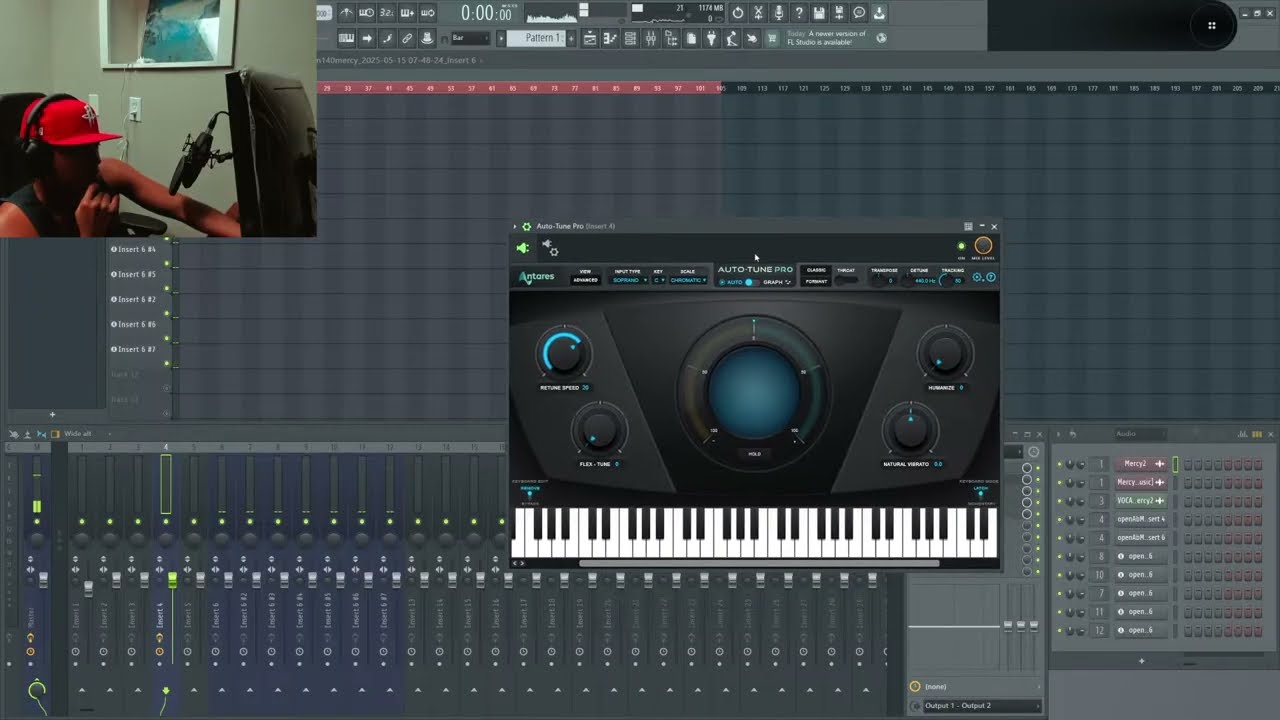The height and width of the screenshot is (720, 1280).
Task: Open the content library download icon
Action: point(879,13)
